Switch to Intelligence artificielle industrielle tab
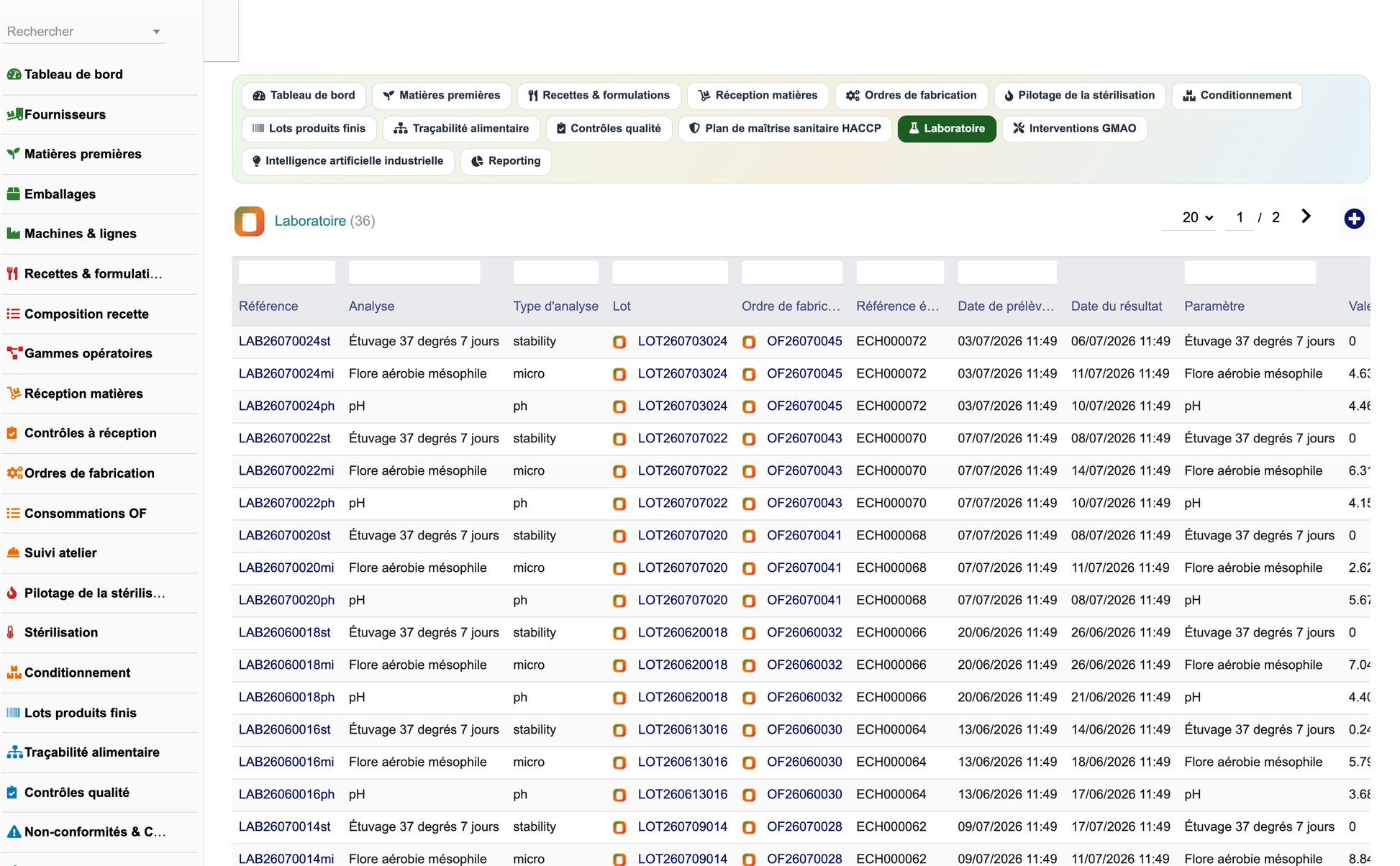Screen dimensions: 1400x866 point(347,161)
